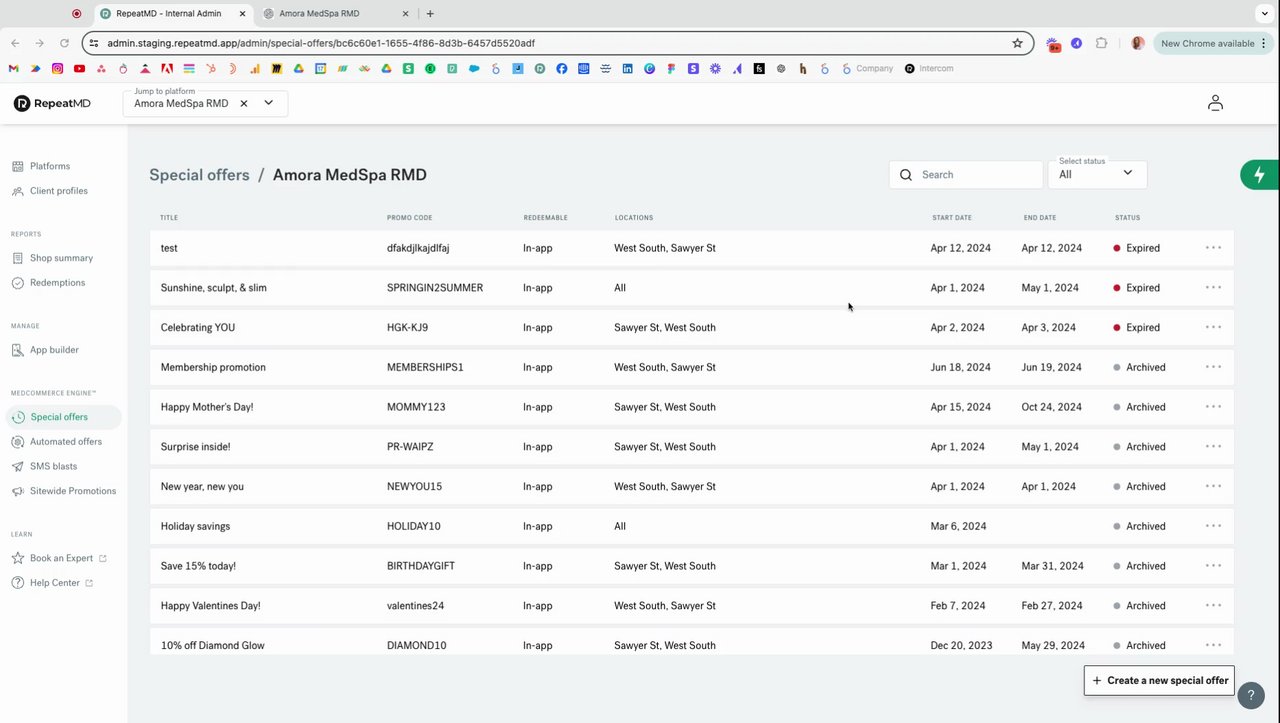Open more options for Surprise inside!

(x=1213, y=447)
